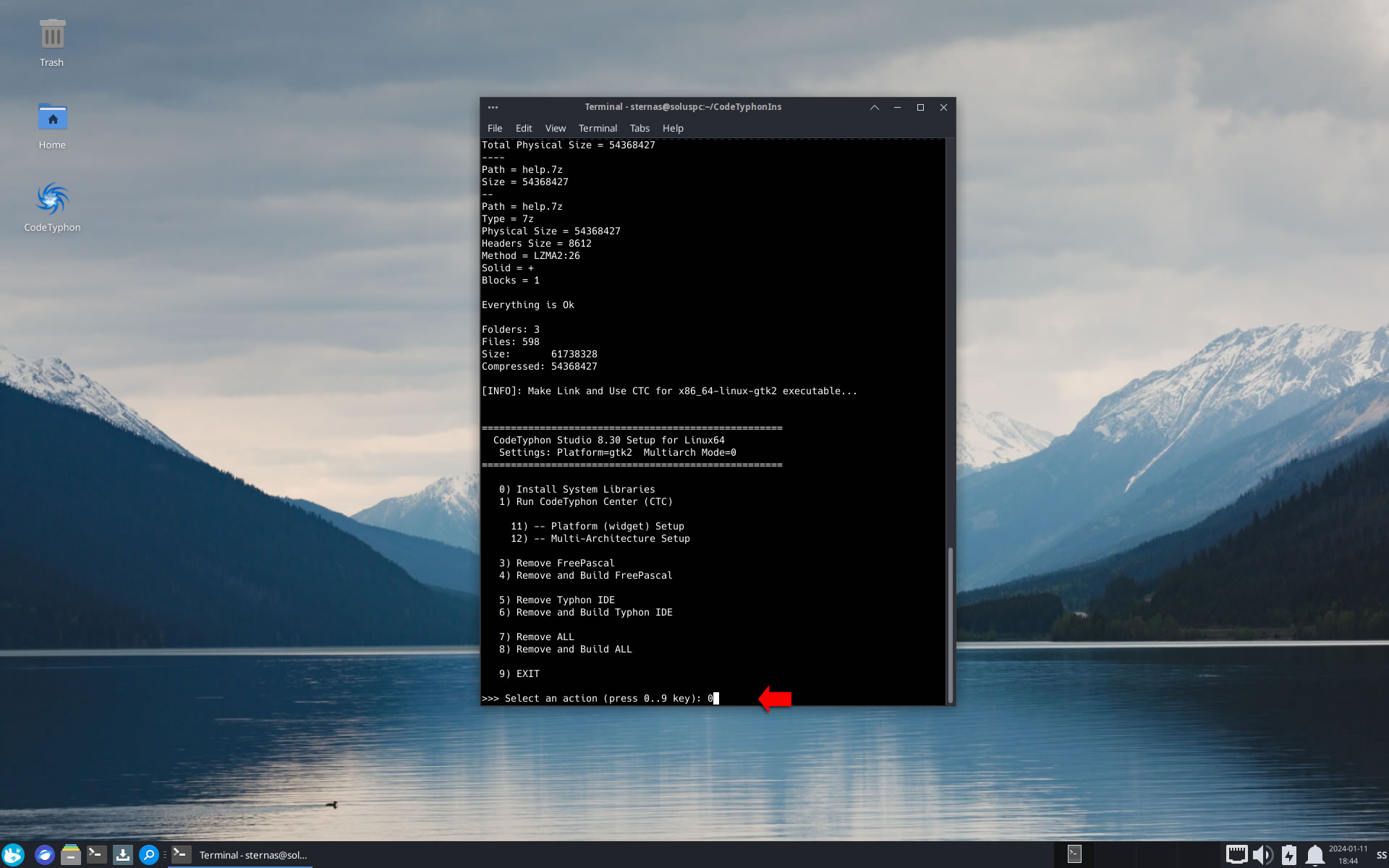Screen dimensions: 1389x868
Task: Close the Terminal window
Action: tap(943, 107)
